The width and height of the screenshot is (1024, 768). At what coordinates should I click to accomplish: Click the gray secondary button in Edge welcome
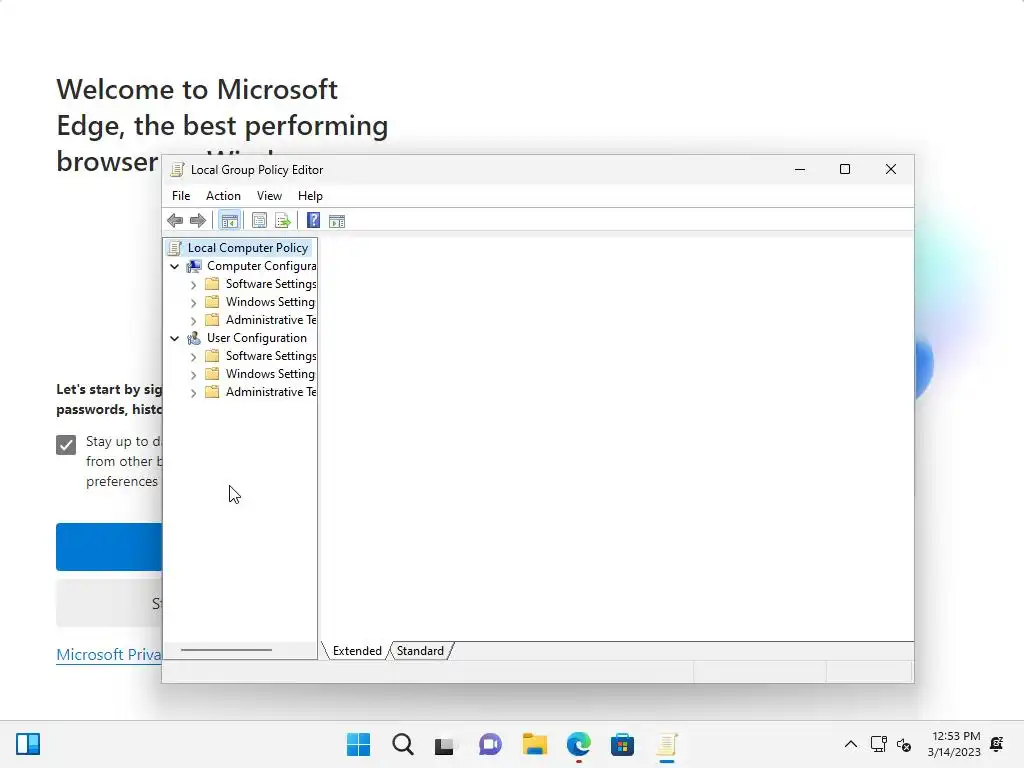tap(109, 603)
